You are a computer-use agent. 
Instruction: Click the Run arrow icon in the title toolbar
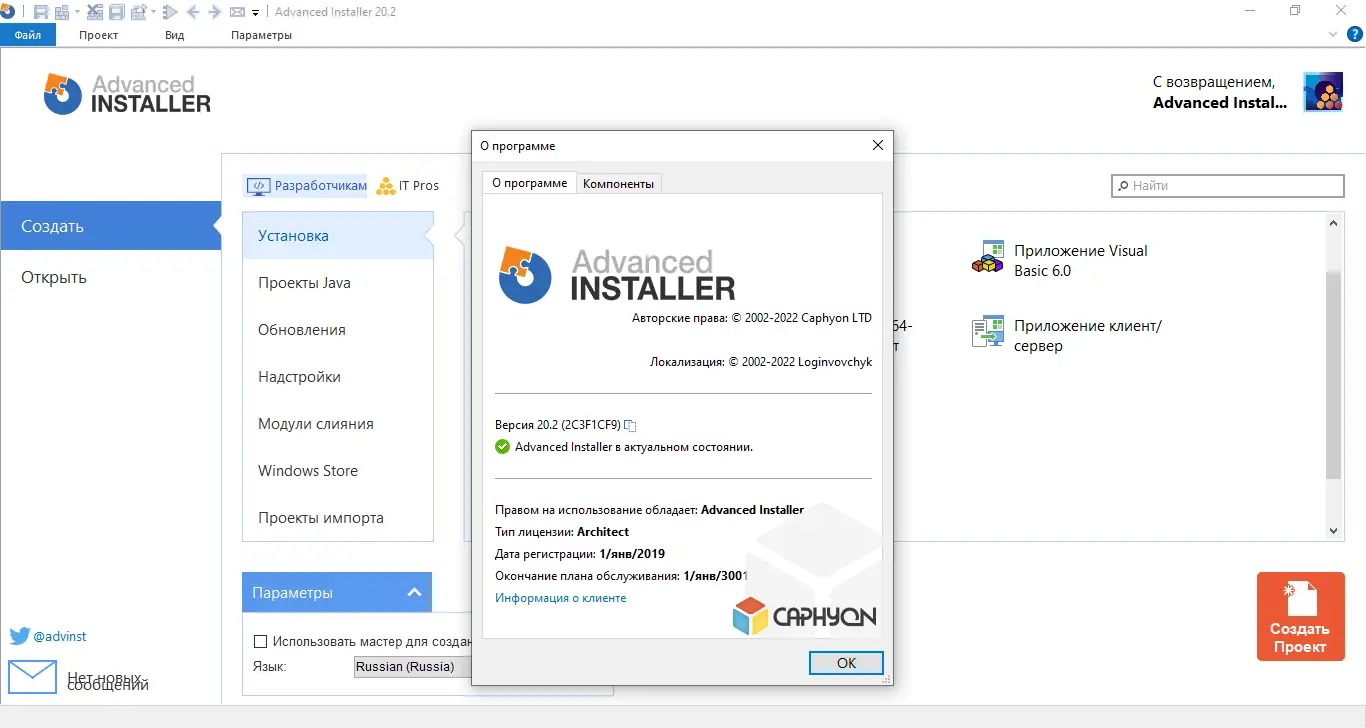(170, 12)
